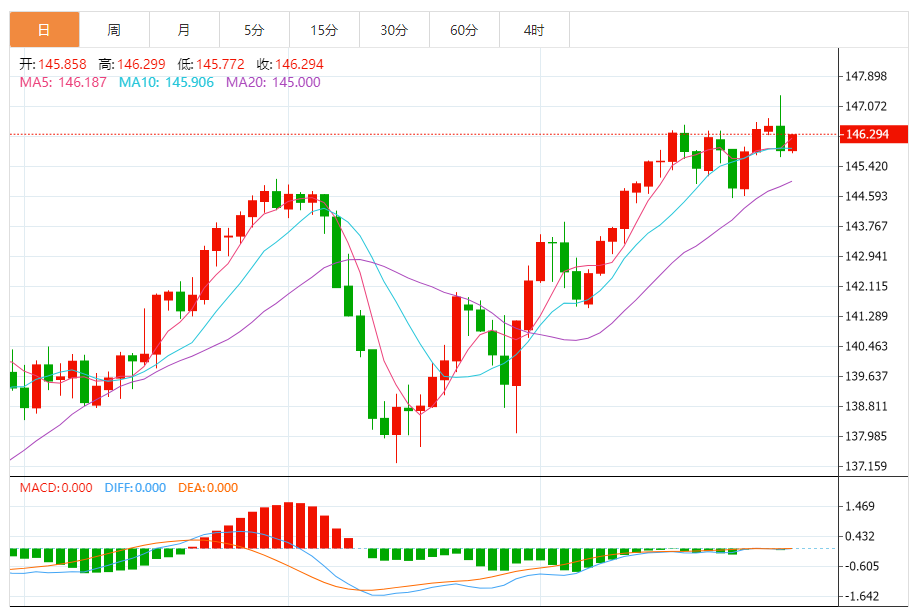Switch to the 月 monthly tab
Screen dimensions: 911x607
pyautogui.click(x=184, y=30)
